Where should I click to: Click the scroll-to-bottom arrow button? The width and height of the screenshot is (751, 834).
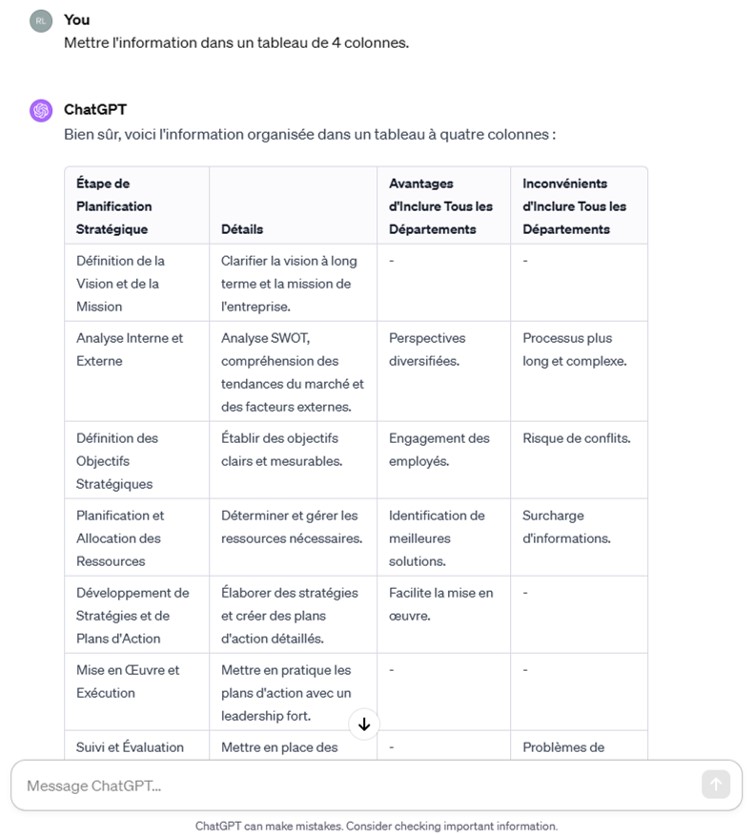364,724
